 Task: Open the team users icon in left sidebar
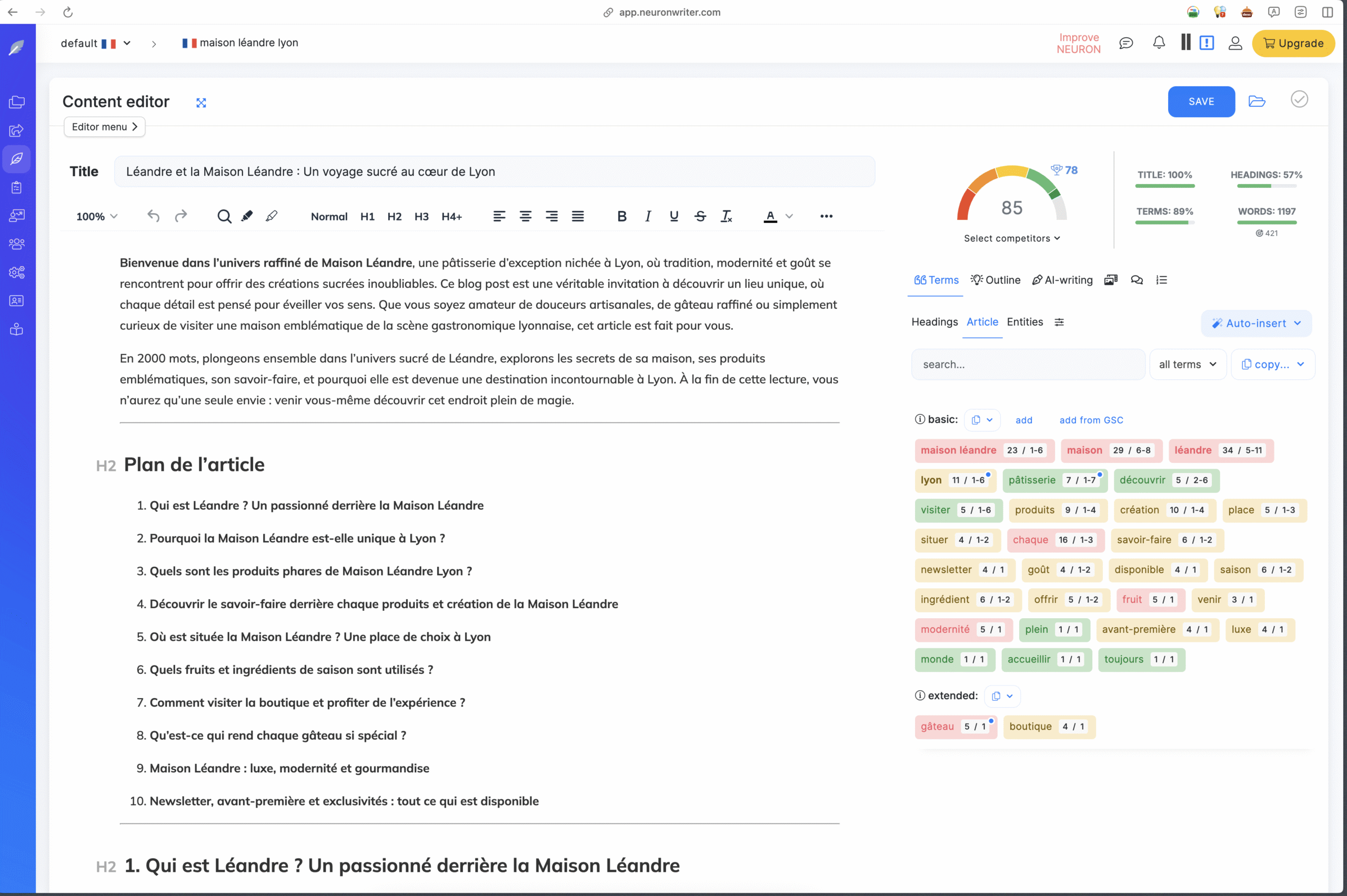pos(16,244)
